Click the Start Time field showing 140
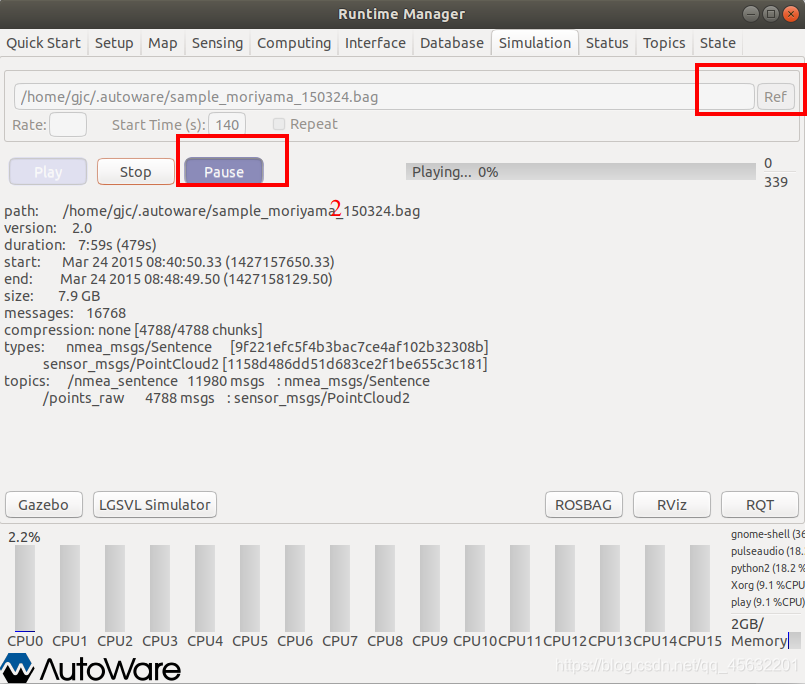807x684 pixels. tap(227, 125)
